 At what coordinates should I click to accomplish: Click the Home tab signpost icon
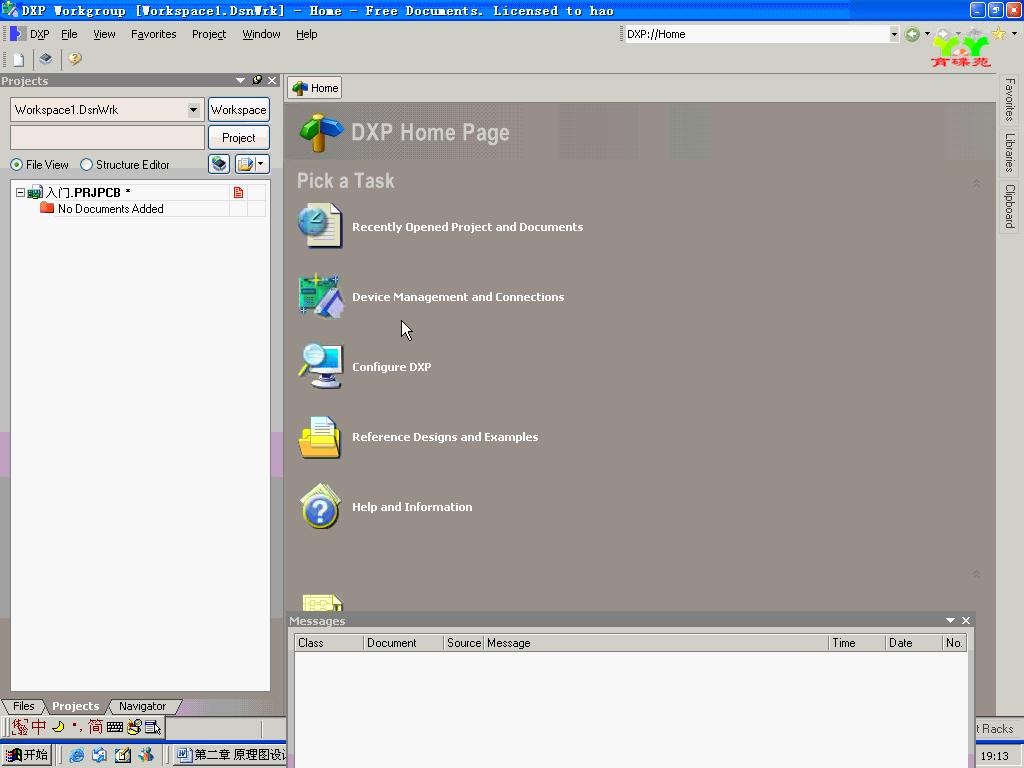[300, 88]
